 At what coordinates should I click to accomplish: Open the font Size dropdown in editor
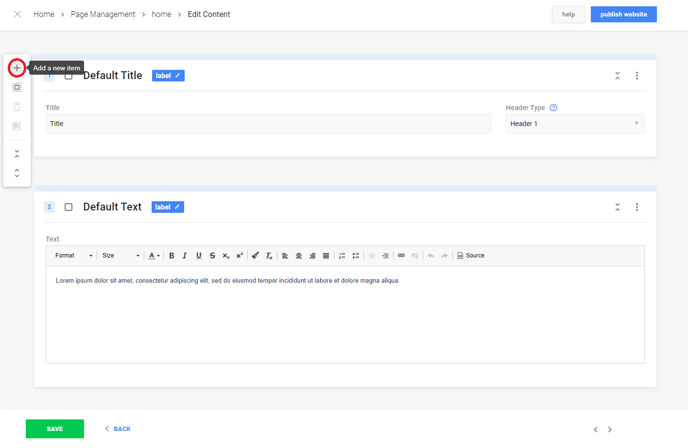tap(121, 255)
